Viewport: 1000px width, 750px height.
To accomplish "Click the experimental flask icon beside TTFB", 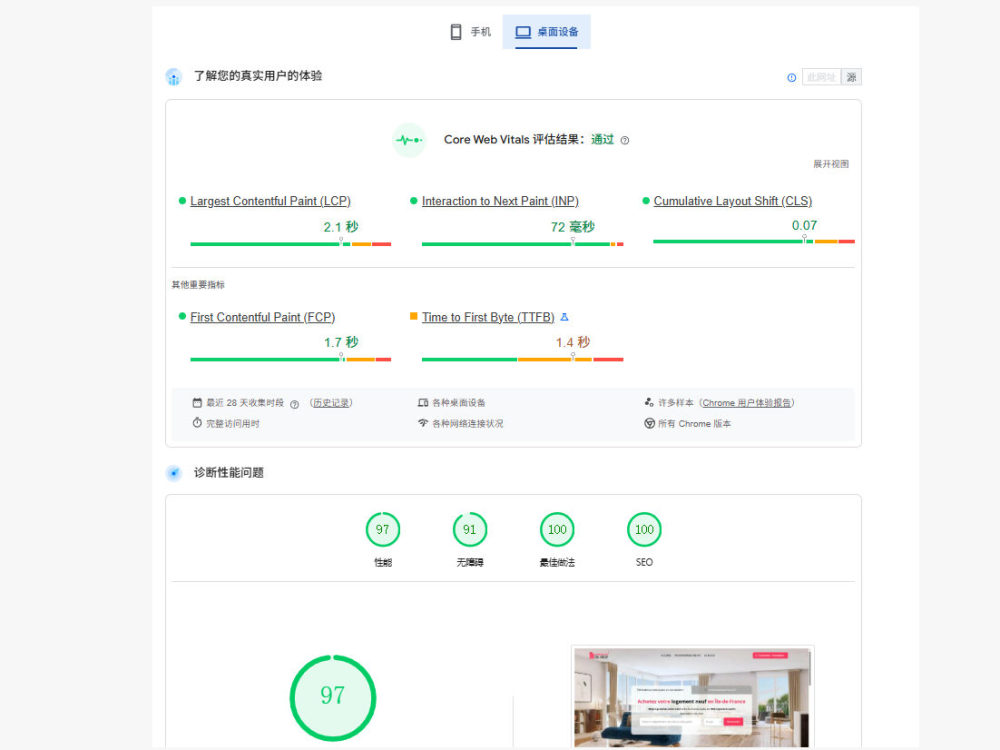I will click(564, 317).
